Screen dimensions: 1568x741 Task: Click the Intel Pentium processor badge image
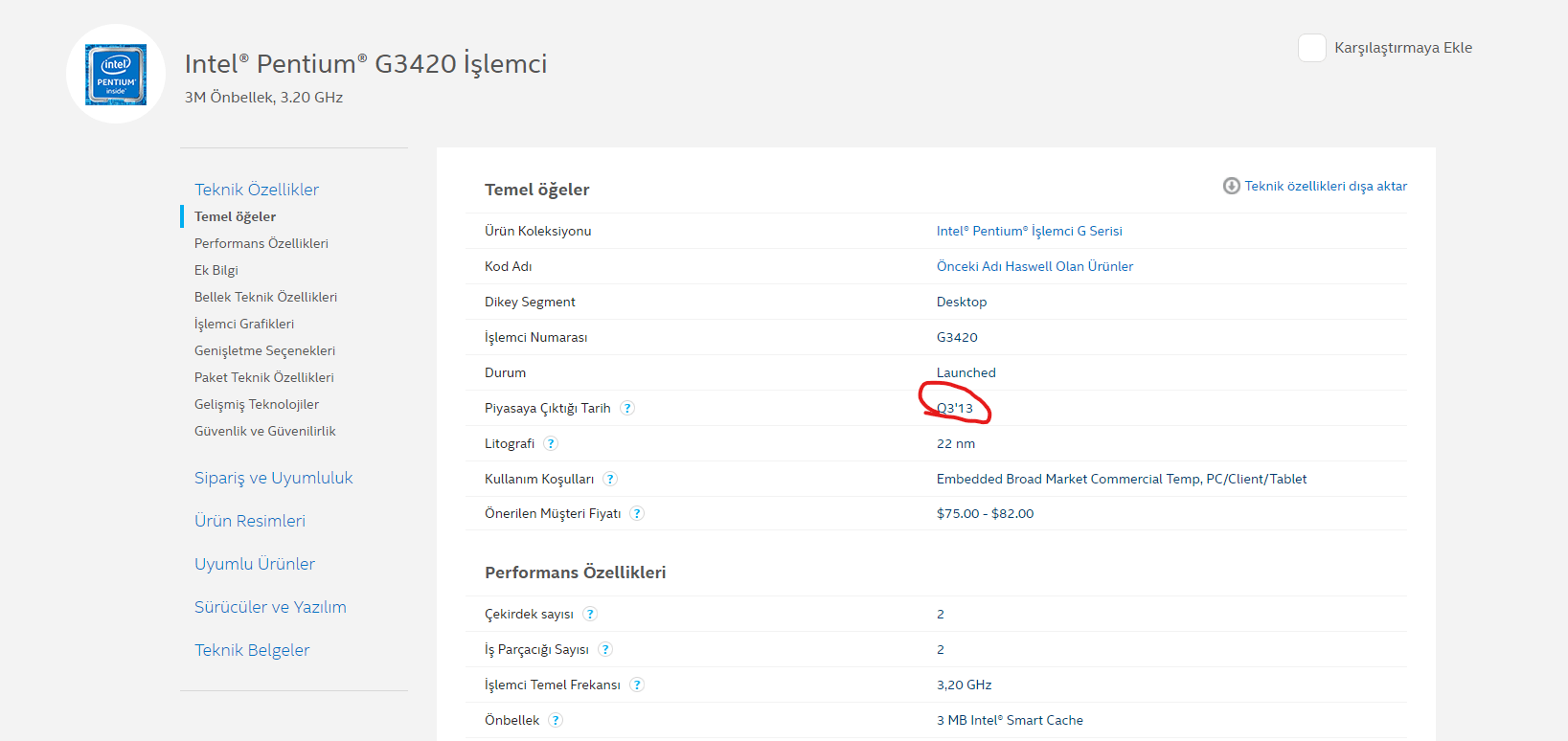click(116, 74)
